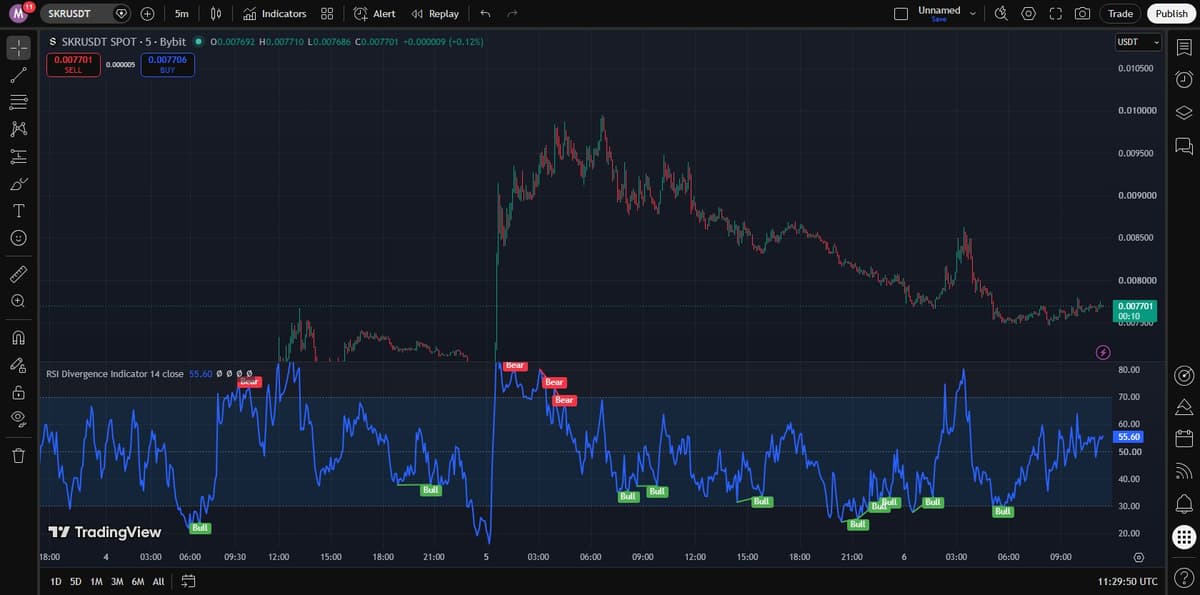1200x595 pixels.
Task: Open the 5m interval dropdown
Action: coord(181,14)
